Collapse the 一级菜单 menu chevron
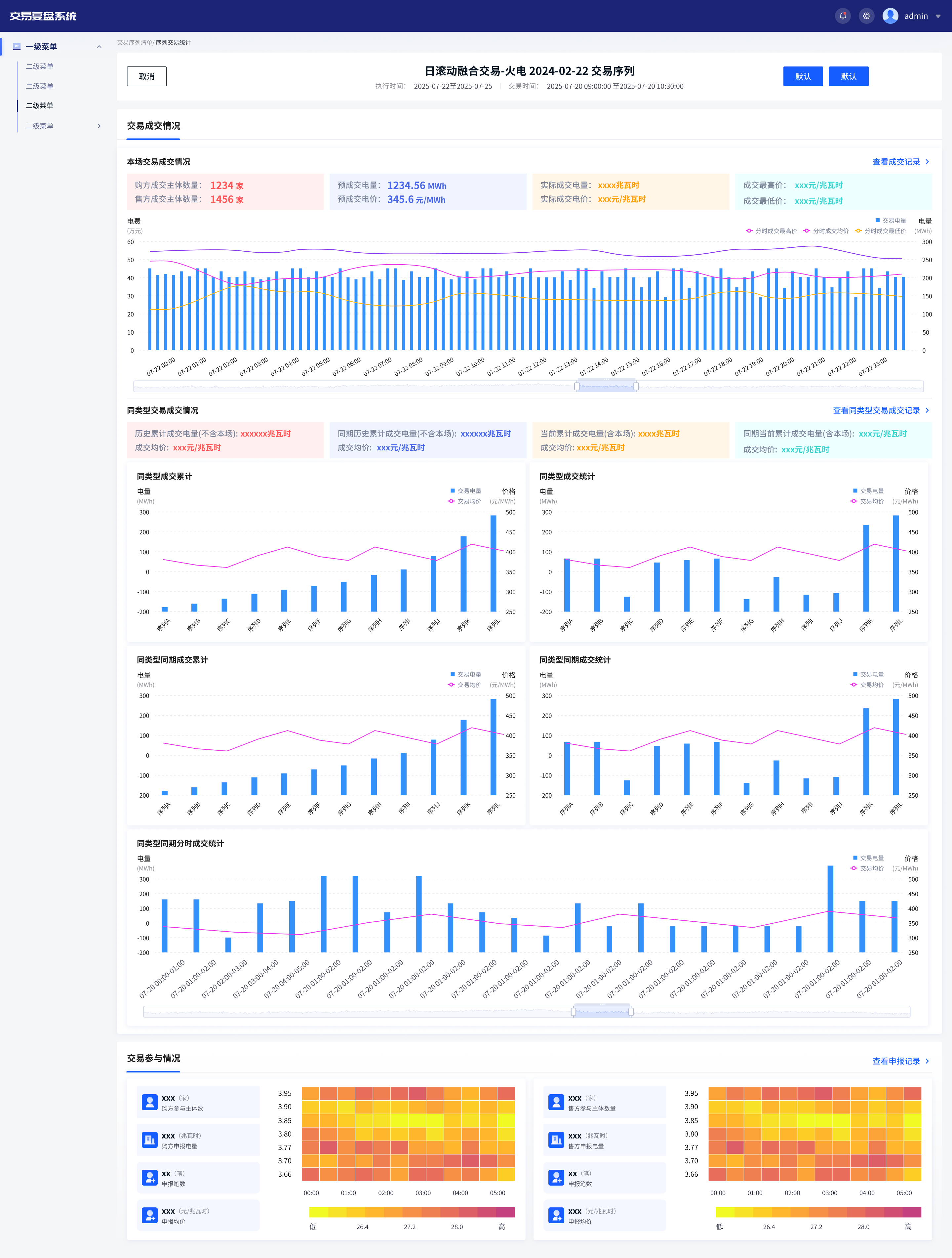Screen dimensions: 952x1258 click(x=99, y=47)
